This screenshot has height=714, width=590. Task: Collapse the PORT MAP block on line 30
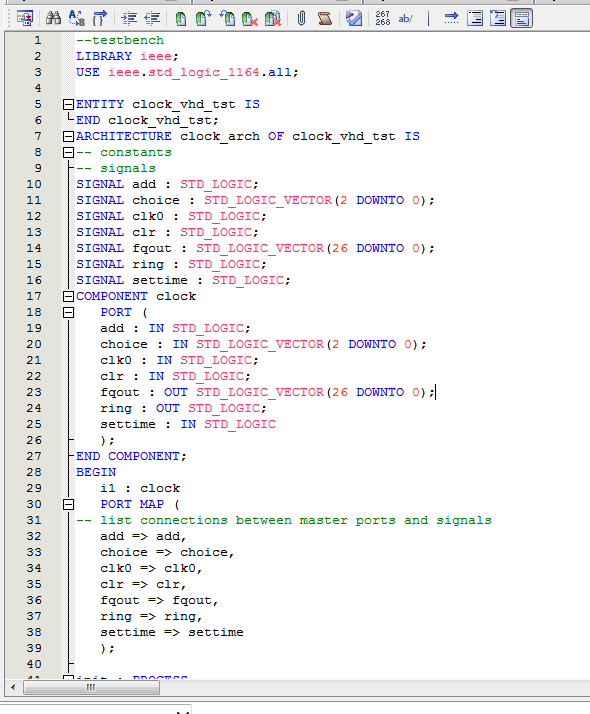coord(68,504)
